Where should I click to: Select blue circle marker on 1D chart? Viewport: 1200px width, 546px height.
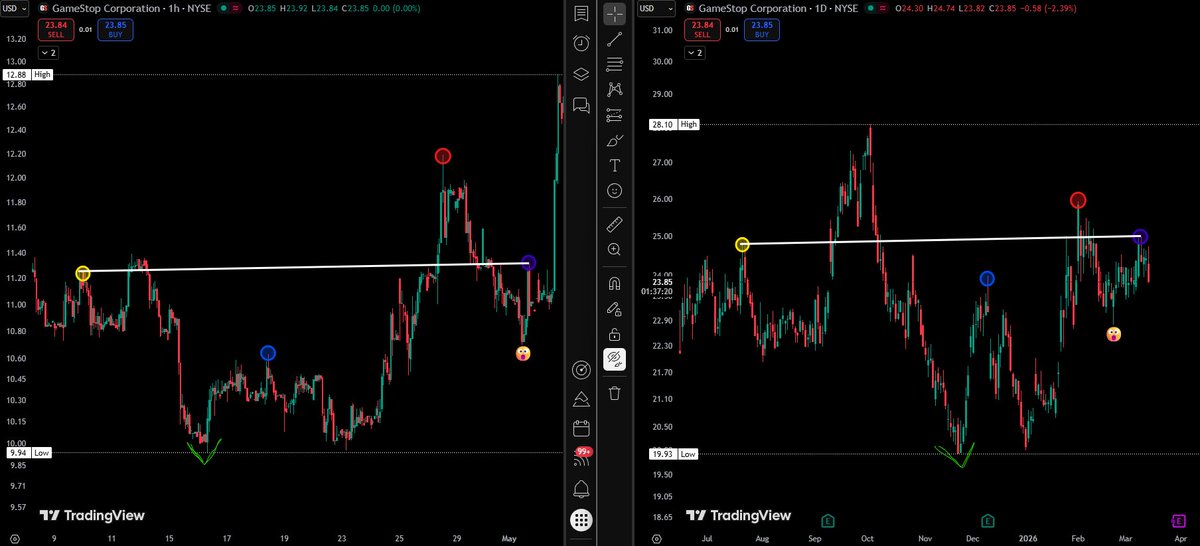tap(987, 278)
